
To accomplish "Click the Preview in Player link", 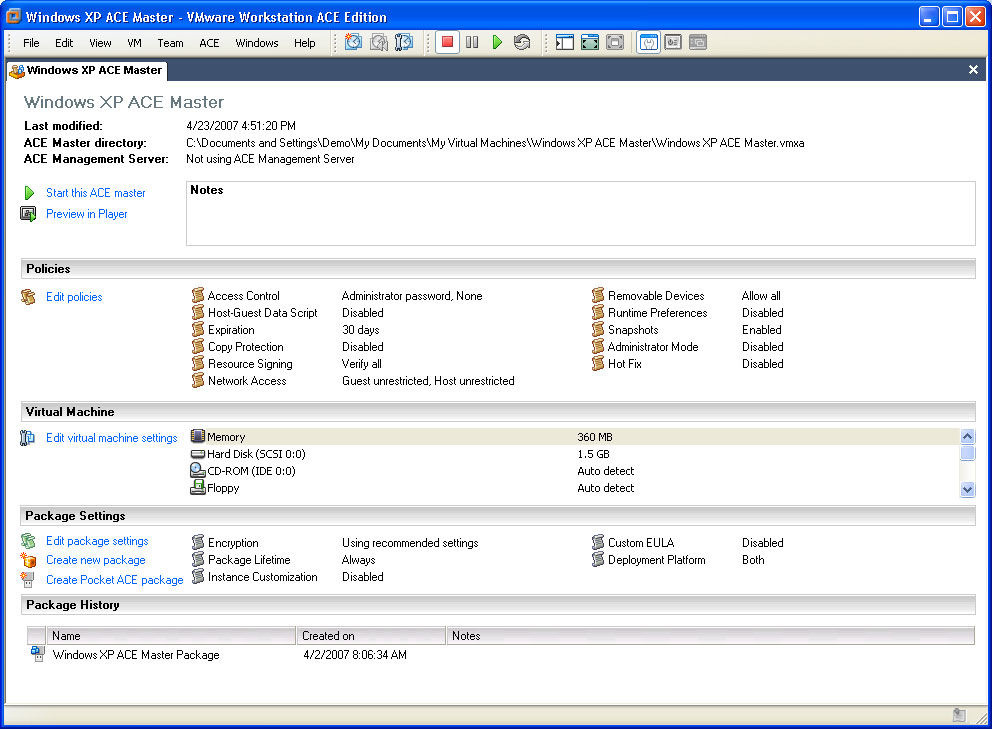I will tap(86, 214).
